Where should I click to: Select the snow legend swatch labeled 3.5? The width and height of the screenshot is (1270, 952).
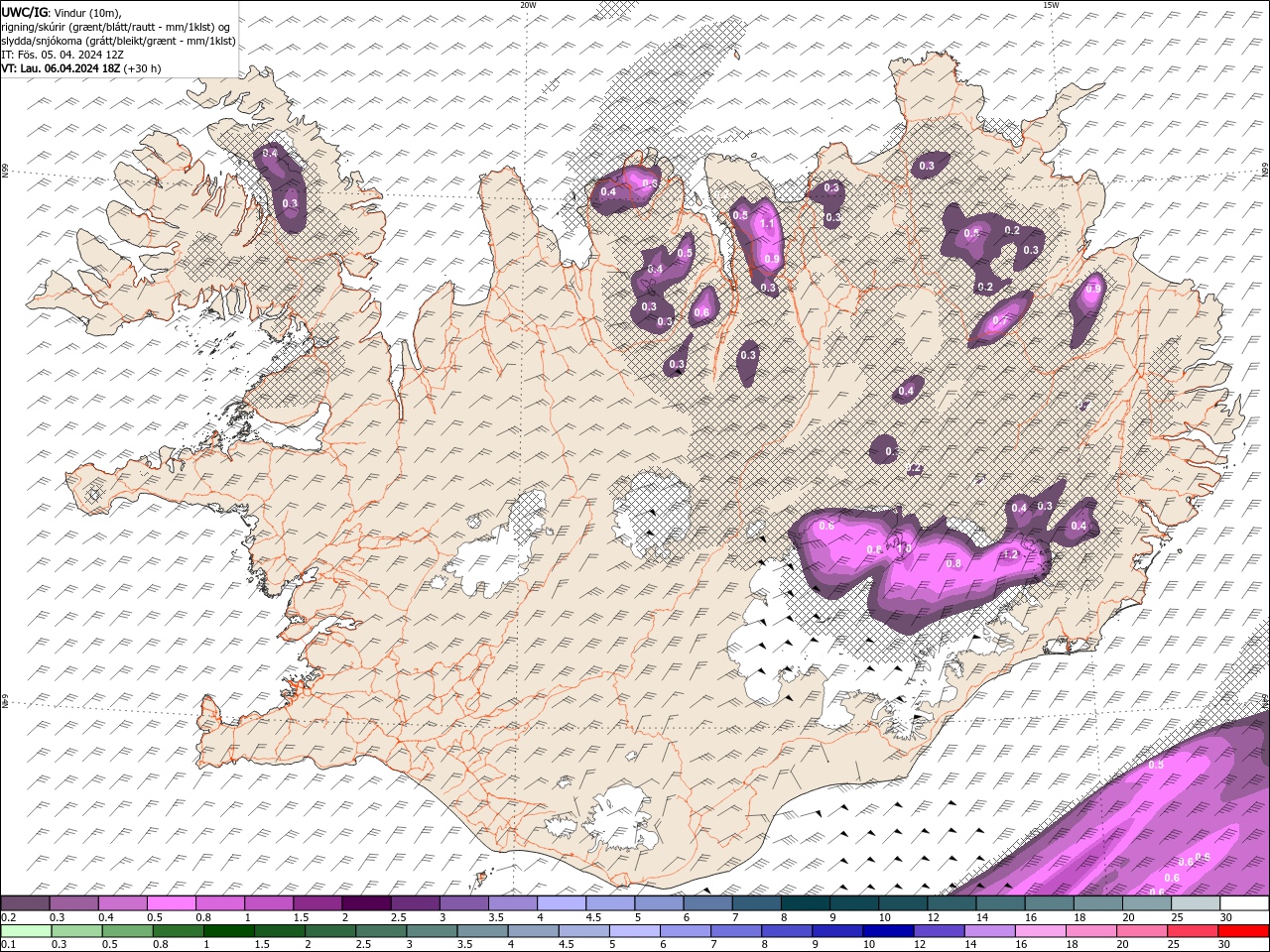(x=512, y=903)
